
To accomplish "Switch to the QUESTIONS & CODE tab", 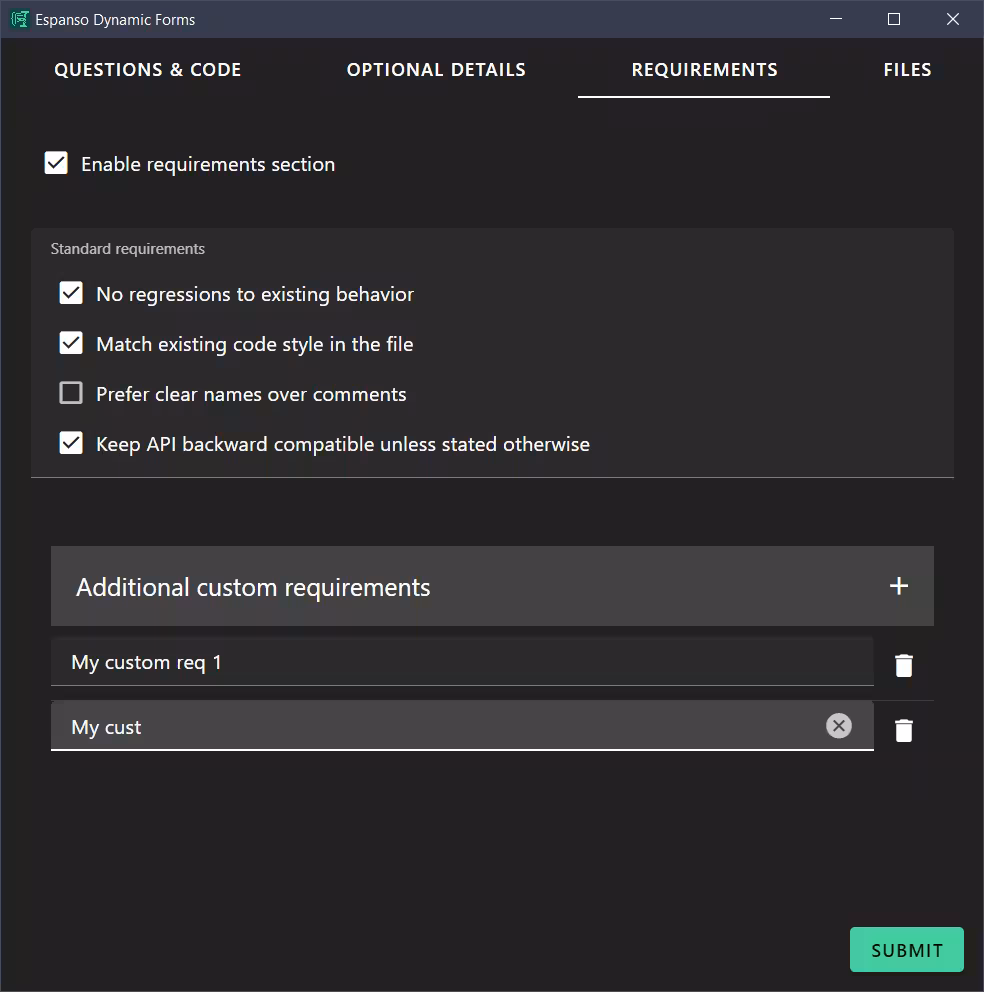I will (x=147, y=70).
